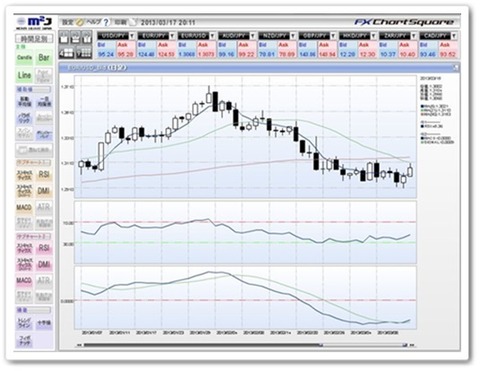Click the 時間足別 timeframe button

click(34, 38)
